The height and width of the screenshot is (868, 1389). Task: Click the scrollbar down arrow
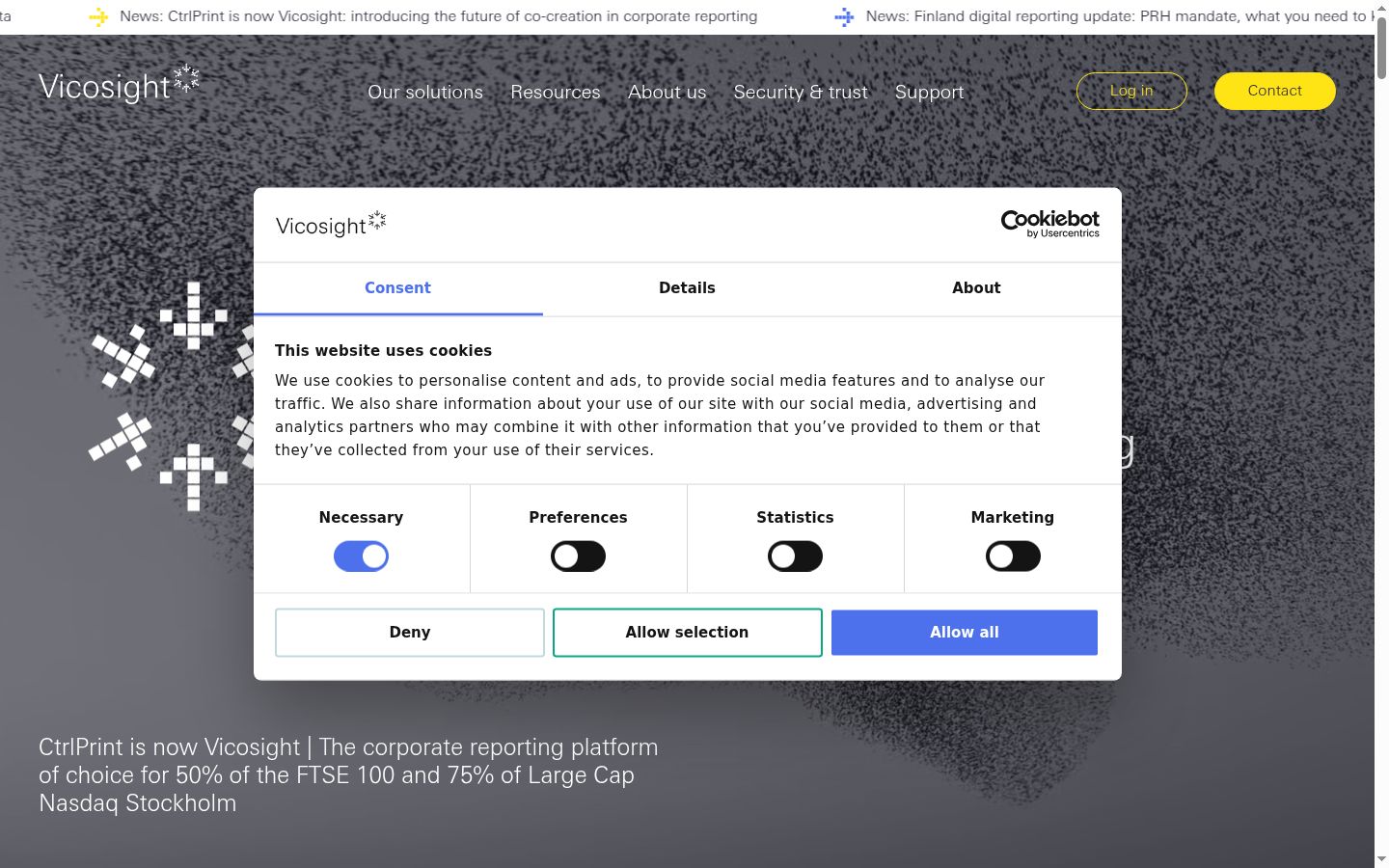point(1381,859)
